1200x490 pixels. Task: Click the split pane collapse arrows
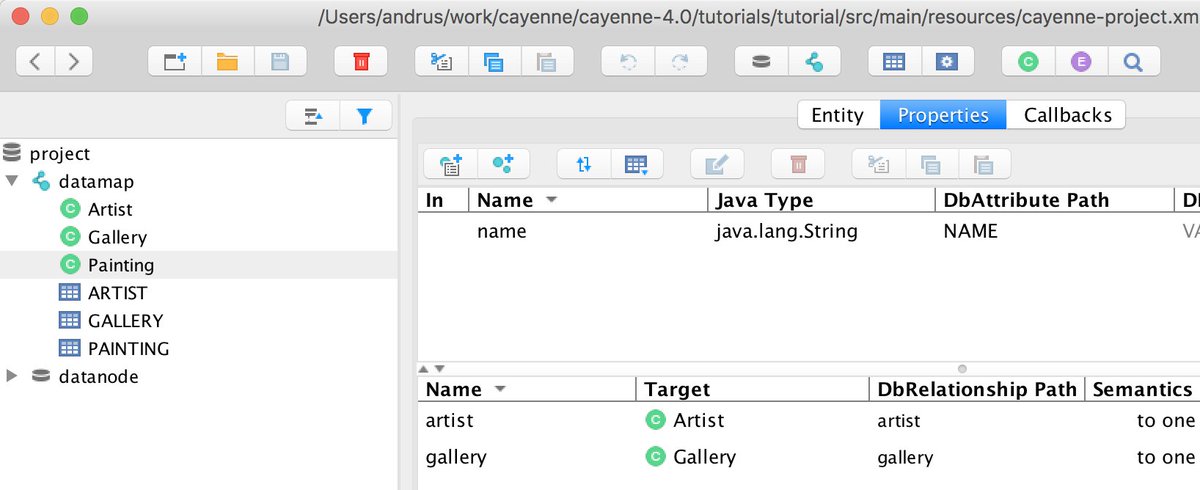(x=432, y=368)
